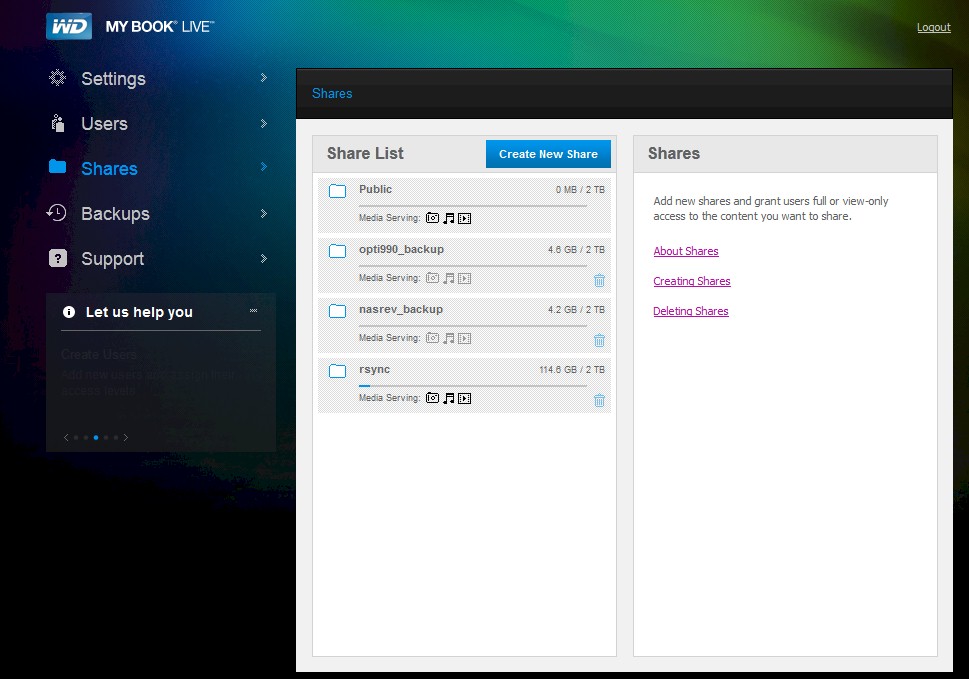Delete the rsync share via trash icon
969x679 pixels.
[599, 400]
